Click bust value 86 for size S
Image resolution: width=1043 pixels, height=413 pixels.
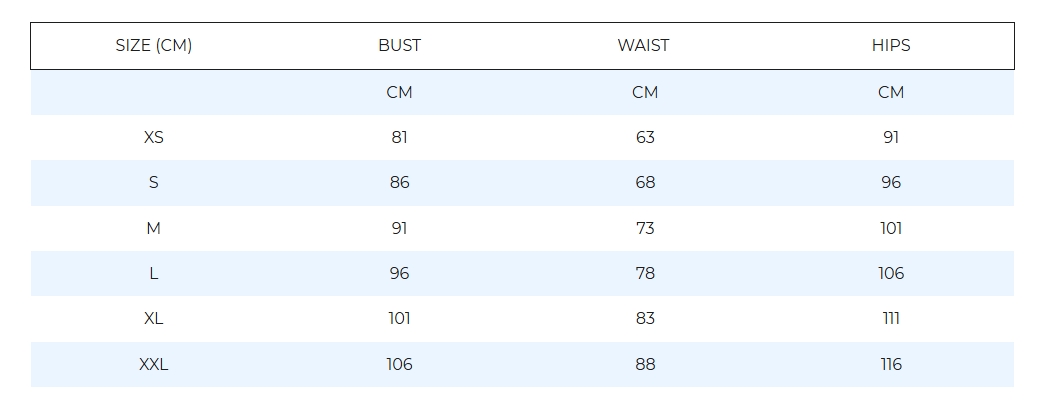click(x=399, y=183)
